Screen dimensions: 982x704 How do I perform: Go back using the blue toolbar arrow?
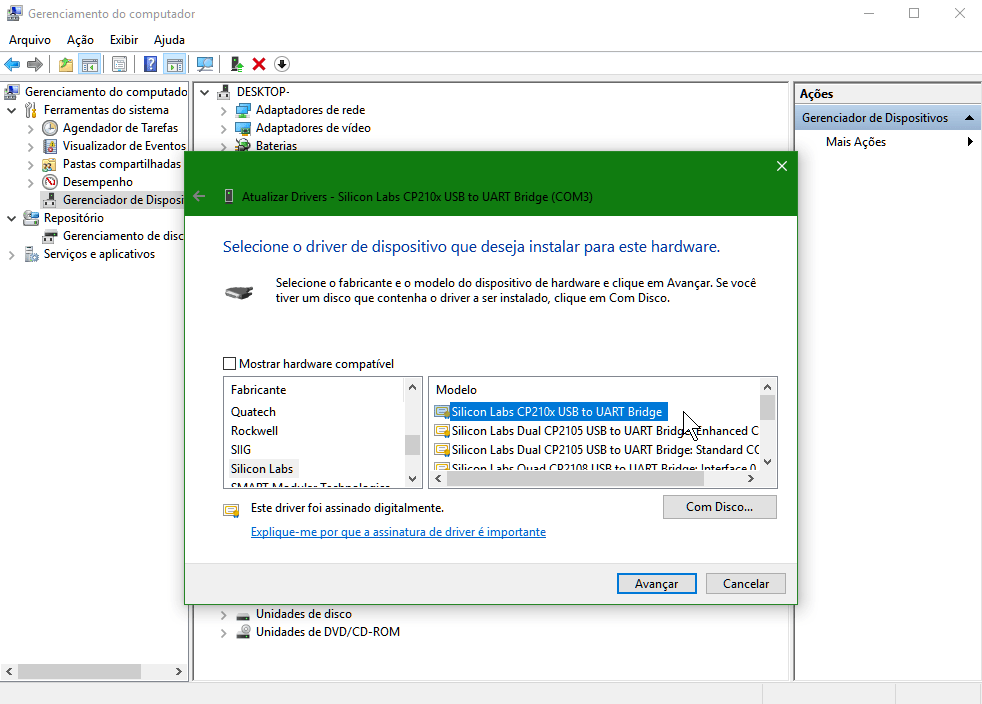[x=12, y=64]
